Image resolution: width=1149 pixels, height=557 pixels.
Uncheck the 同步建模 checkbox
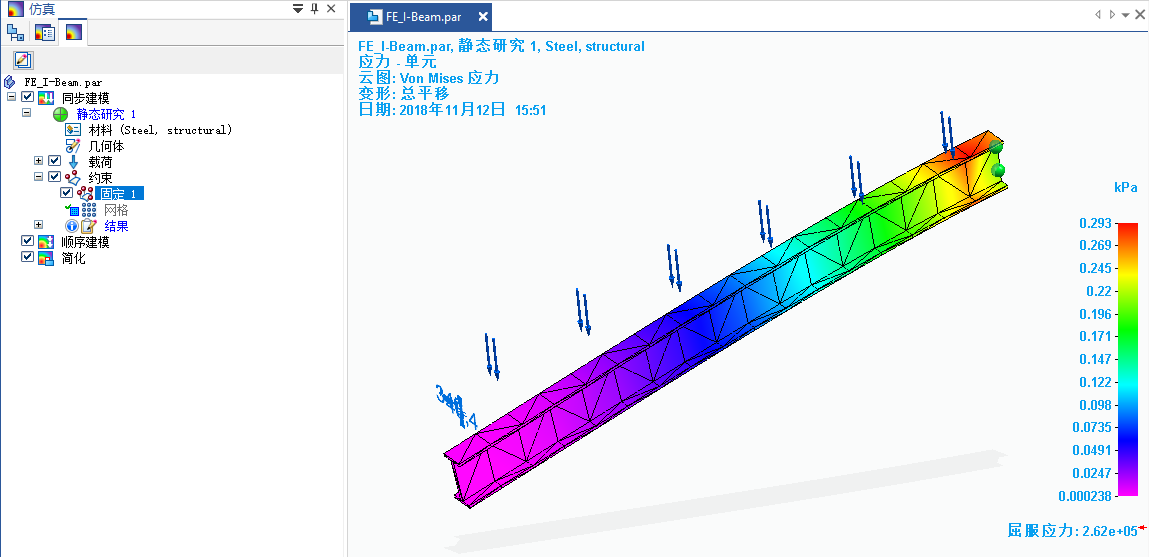click(x=28, y=98)
